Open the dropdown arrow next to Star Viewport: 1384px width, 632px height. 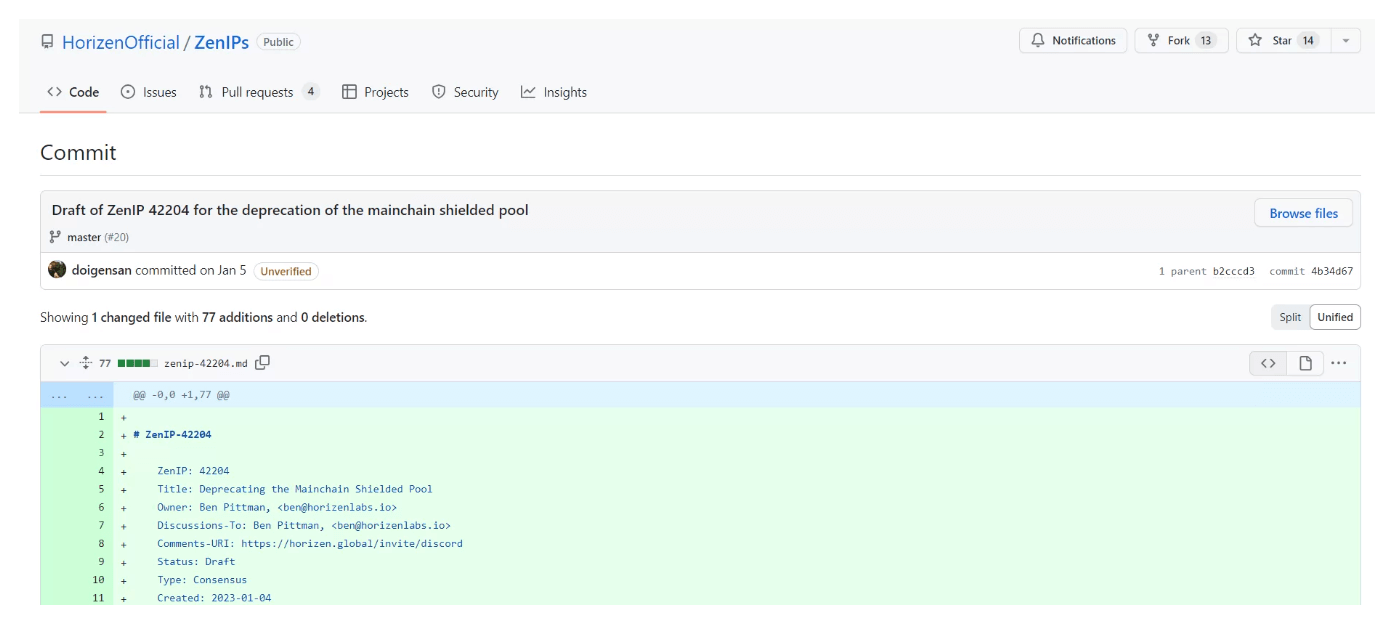click(x=1346, y=41)
